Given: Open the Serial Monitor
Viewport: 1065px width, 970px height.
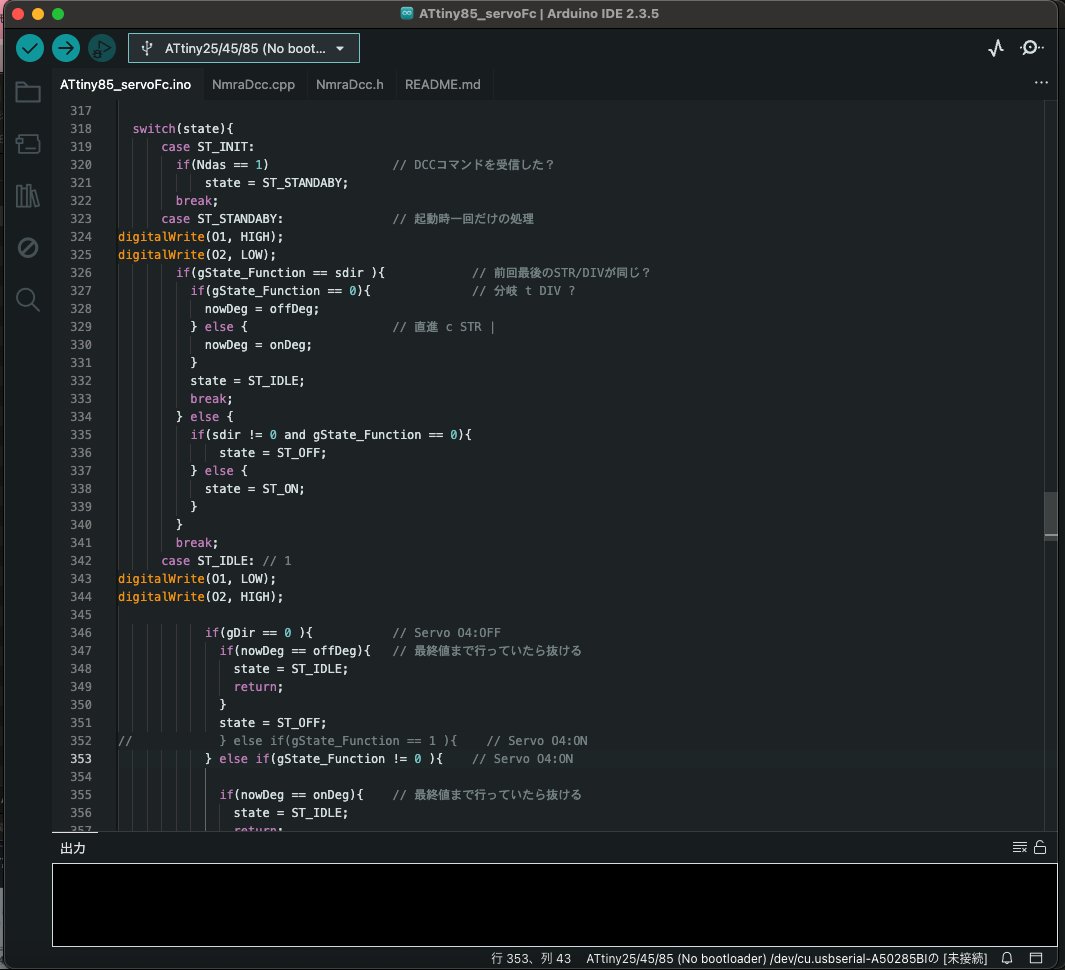Looking at the screenshot, I should (1031, 48).
